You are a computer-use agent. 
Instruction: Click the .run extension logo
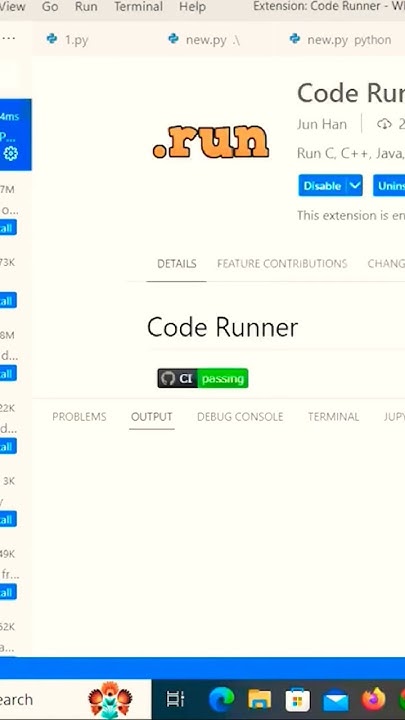211,141
